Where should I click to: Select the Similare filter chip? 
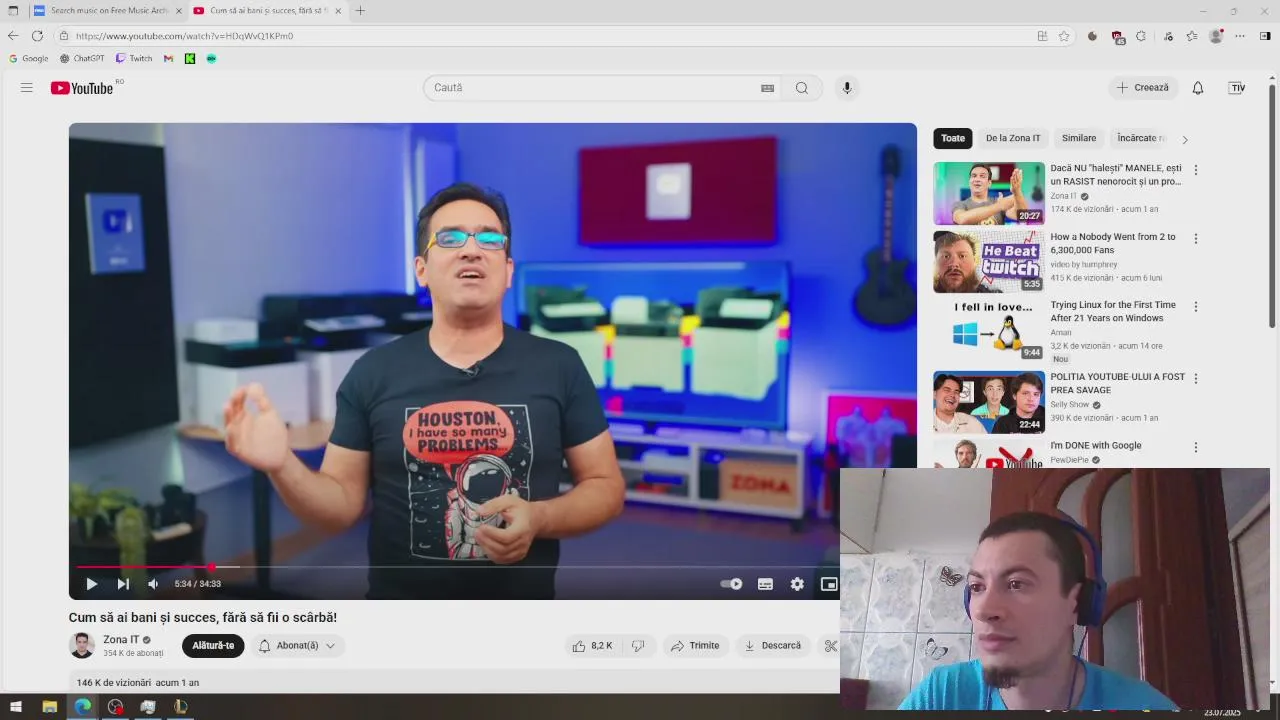pyautogui.click(x=1079, y=138)
